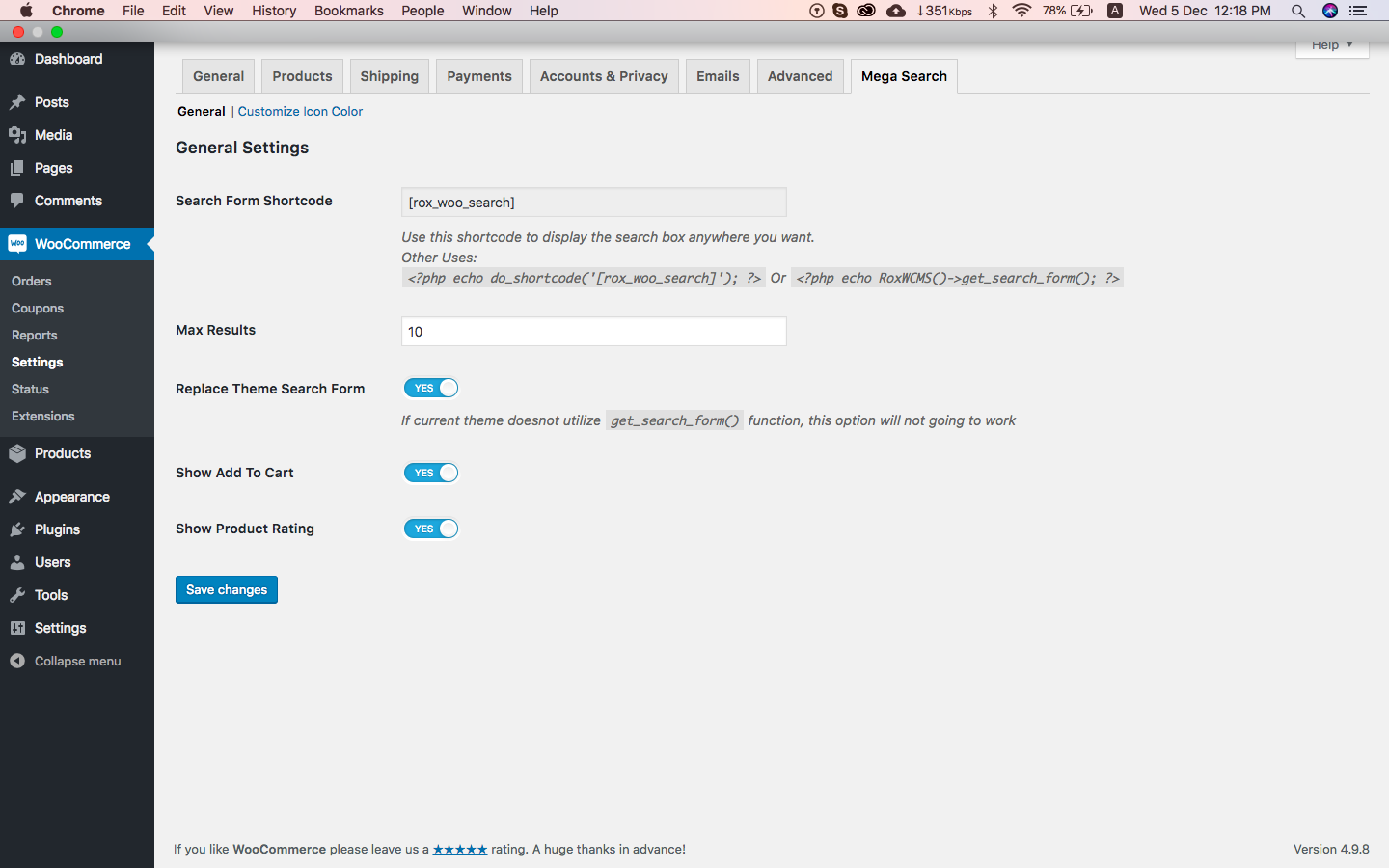Image resolution: width=1389 pixels, height=868 pixels.
Task: Toggle Replace Theme Search Form switch
Action: 431,388
